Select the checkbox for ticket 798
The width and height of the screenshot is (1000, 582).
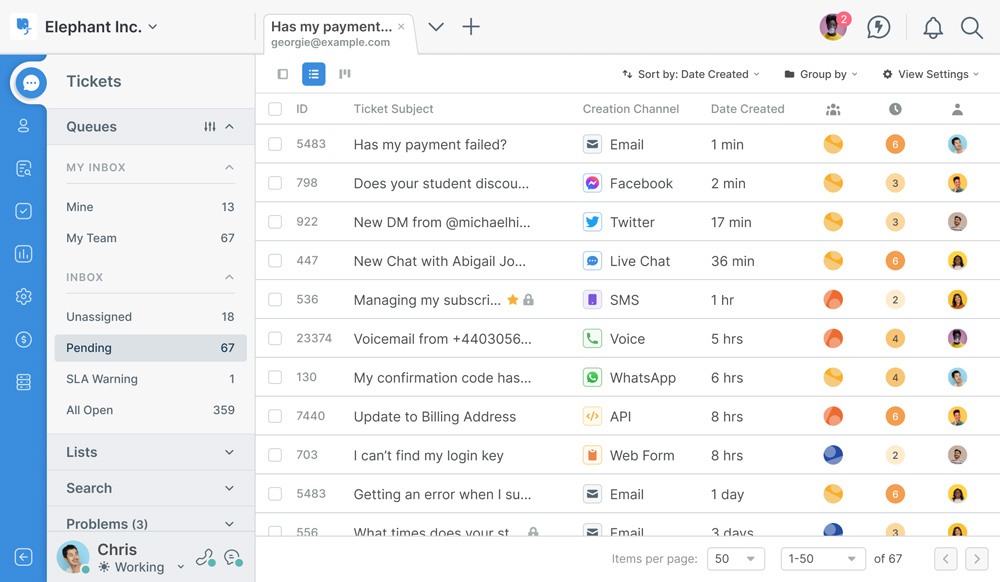click(275, 183)
